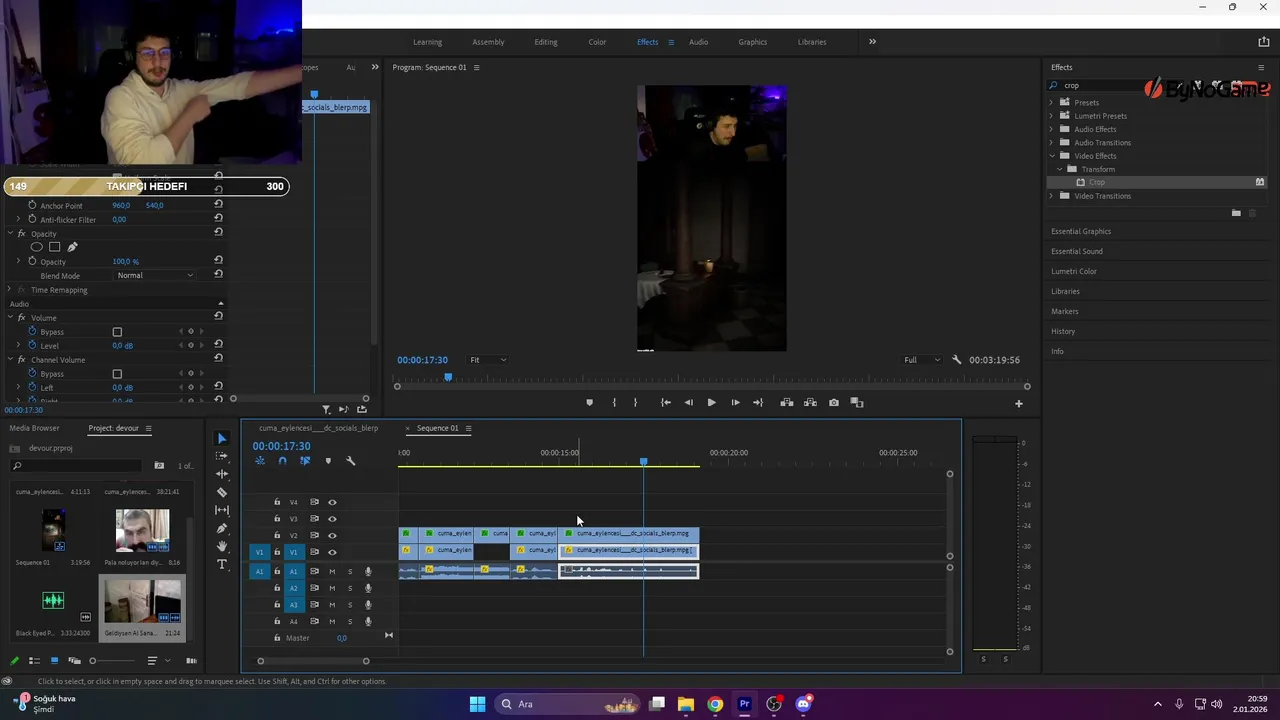Toggle V1 track output eye
Screen dimensions: 1280x720
332,552
